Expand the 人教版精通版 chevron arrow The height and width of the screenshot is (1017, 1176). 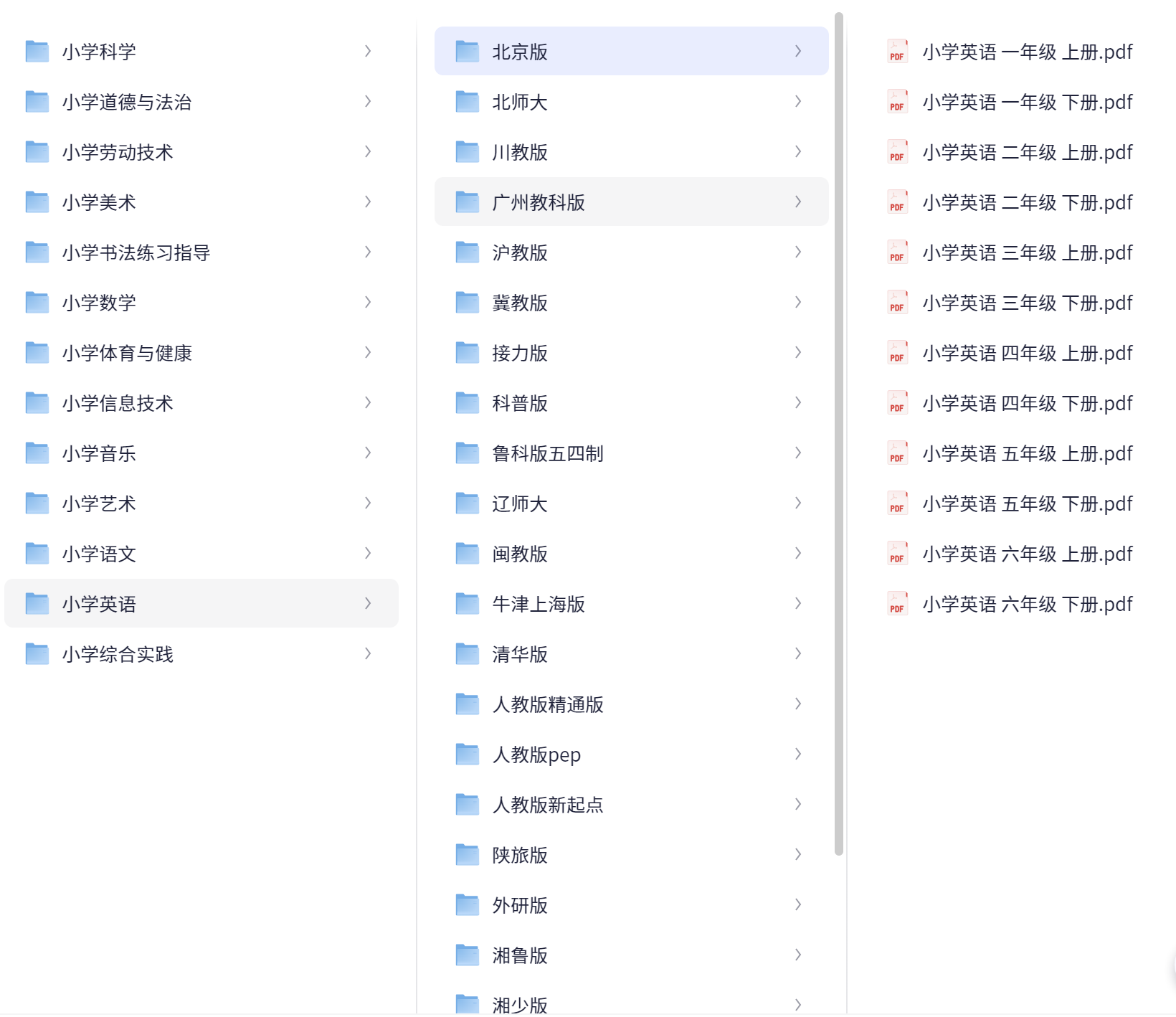point(798,704)
